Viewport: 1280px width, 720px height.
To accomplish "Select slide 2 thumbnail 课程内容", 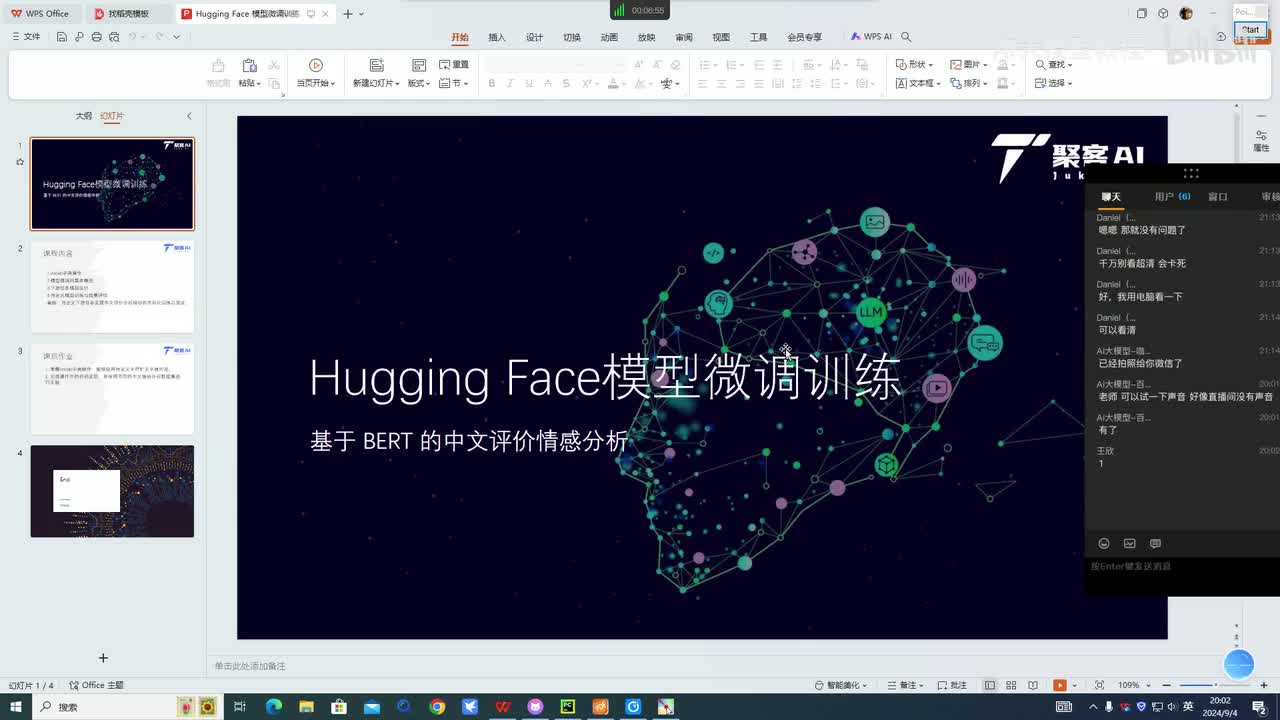I will tap(112, 287).
